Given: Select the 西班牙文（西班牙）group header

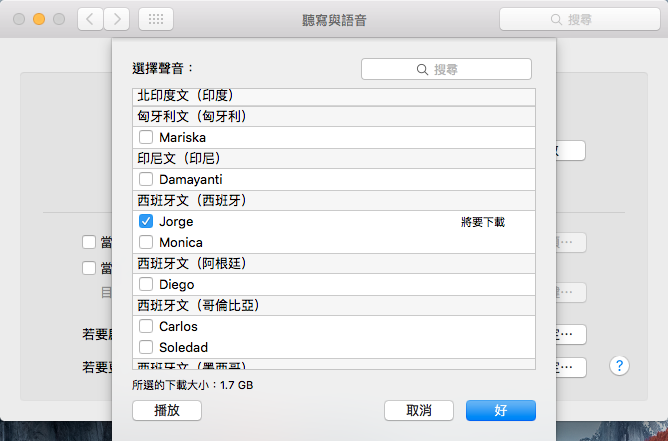Looking at the screenshot, I should (192, 200).
